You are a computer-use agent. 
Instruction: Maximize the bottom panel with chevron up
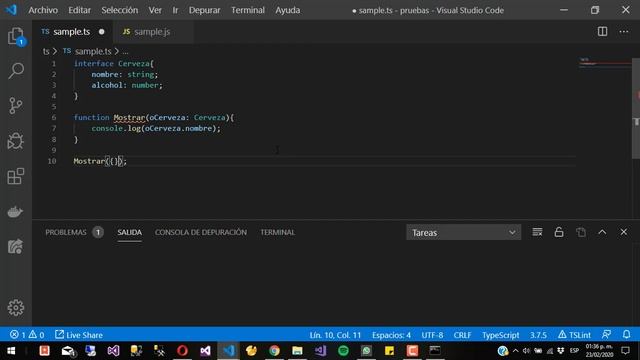602,232
